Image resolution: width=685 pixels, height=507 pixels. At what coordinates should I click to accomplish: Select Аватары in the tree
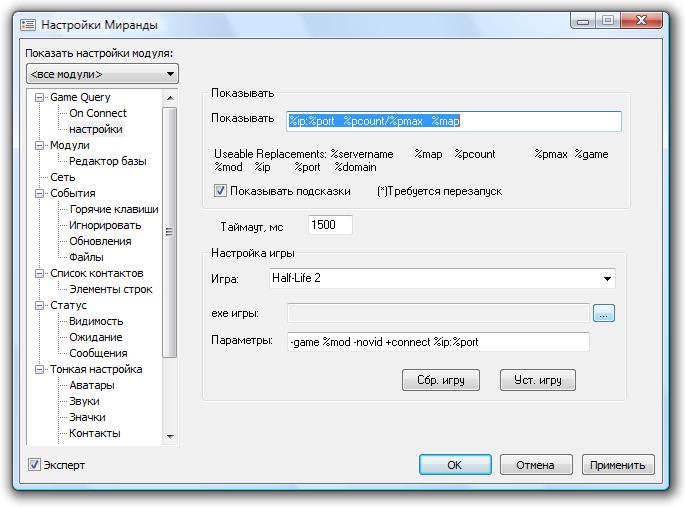92,385
